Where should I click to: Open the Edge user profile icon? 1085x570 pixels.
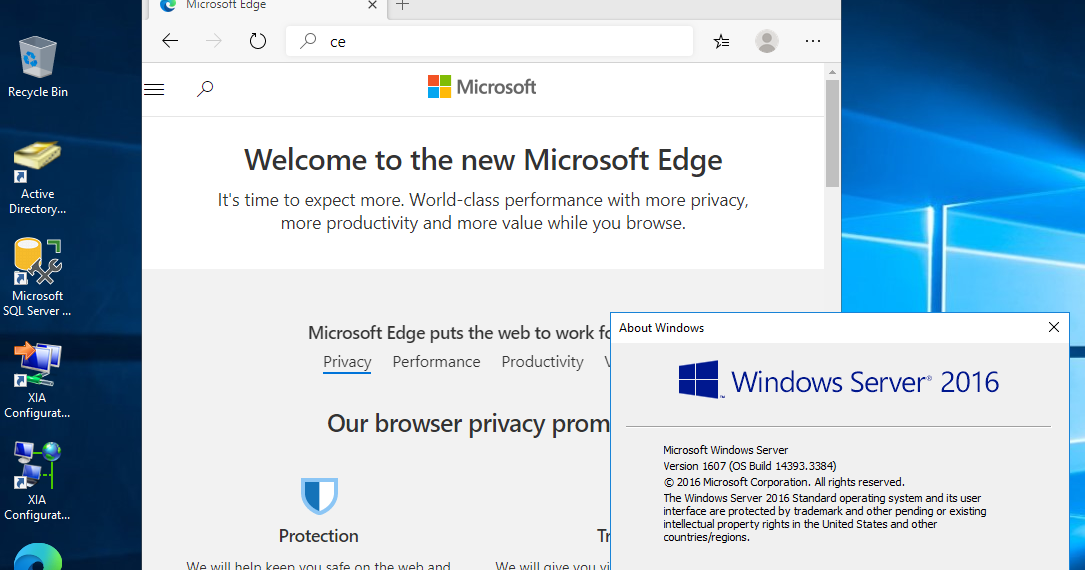[767, 42]
